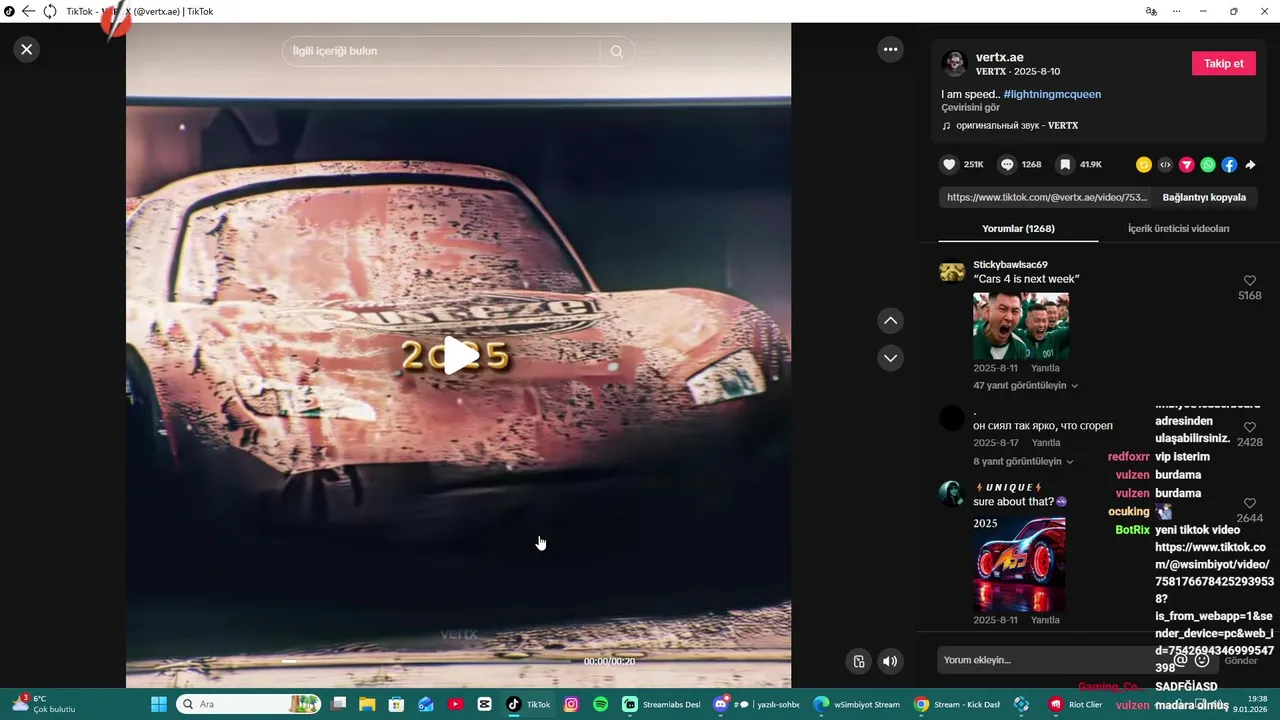Like the Russian comment heart icon
The image size is (1280, 720).
pos(1249,427)
